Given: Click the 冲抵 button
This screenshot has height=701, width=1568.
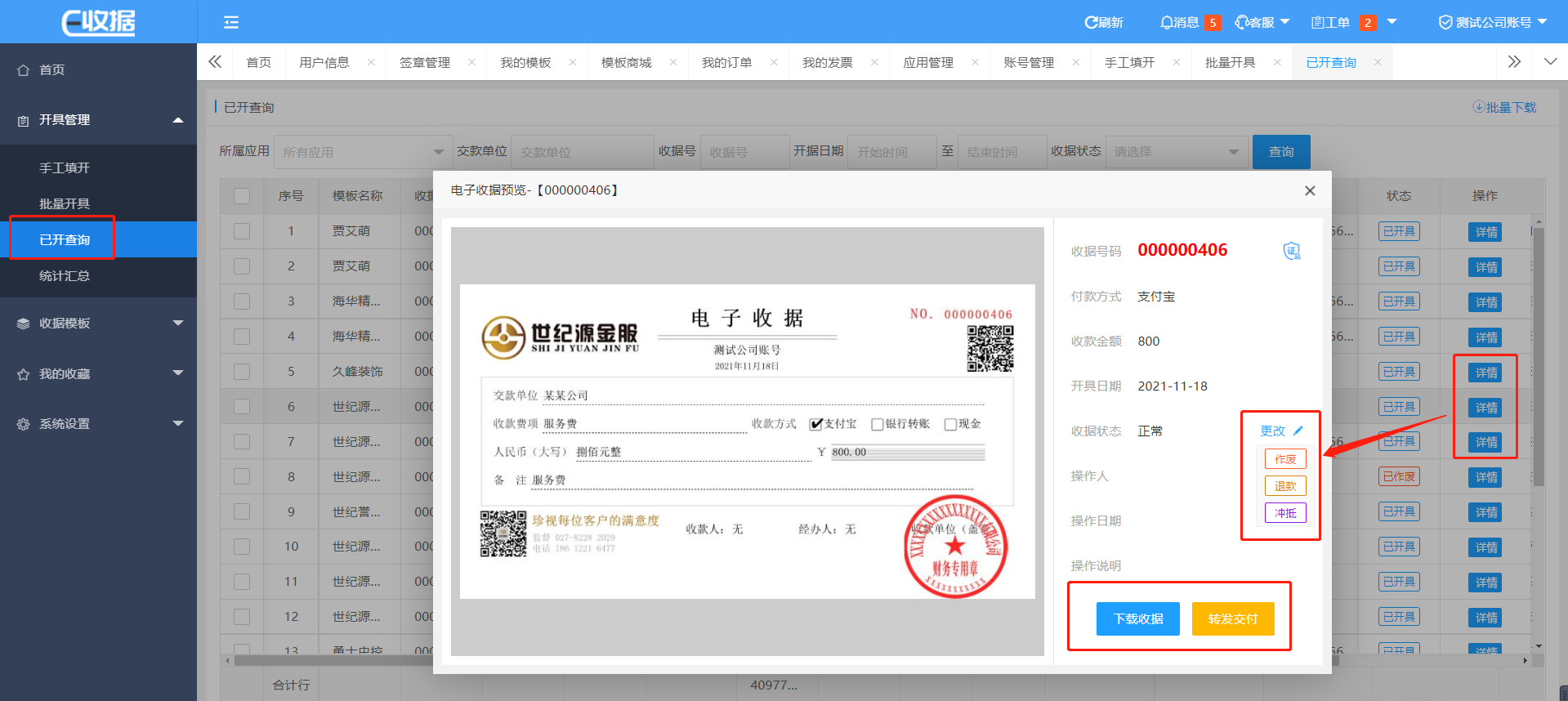Looking at the screenshot, I should 1285,513.
